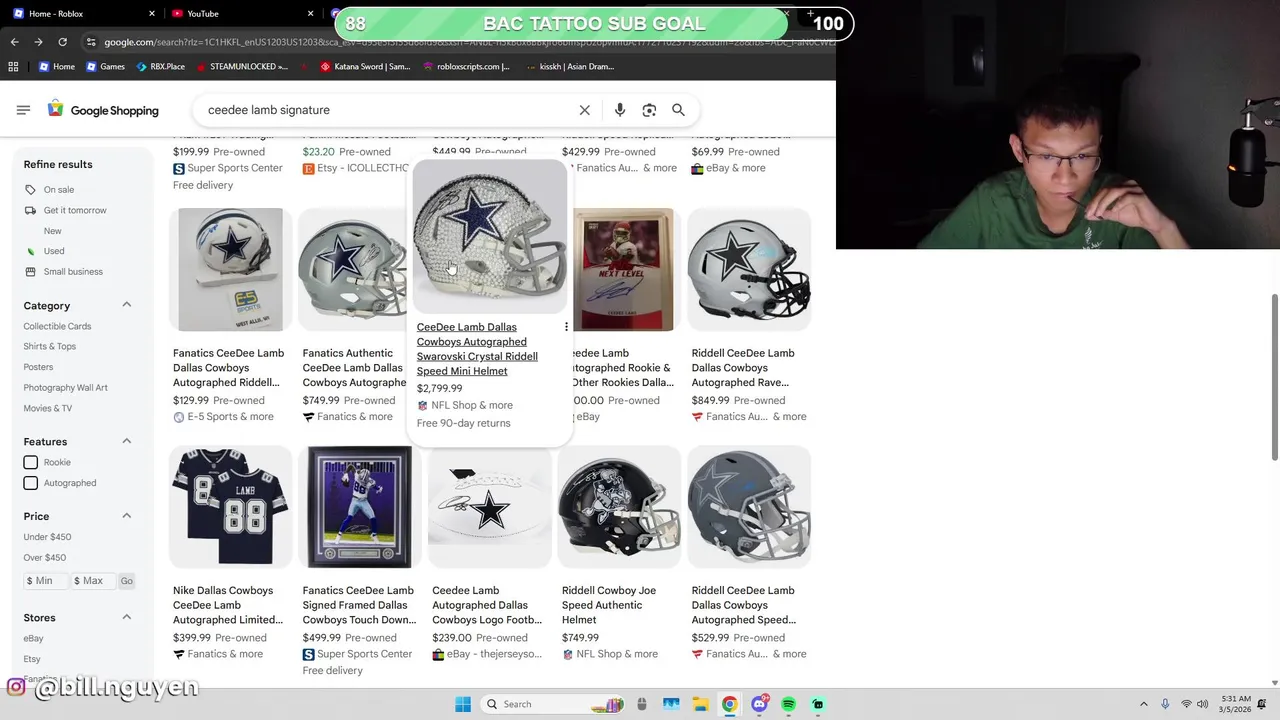Open the Katana Sword bookmark
This screenshot has width=1280, height=720.
point(365,67)
